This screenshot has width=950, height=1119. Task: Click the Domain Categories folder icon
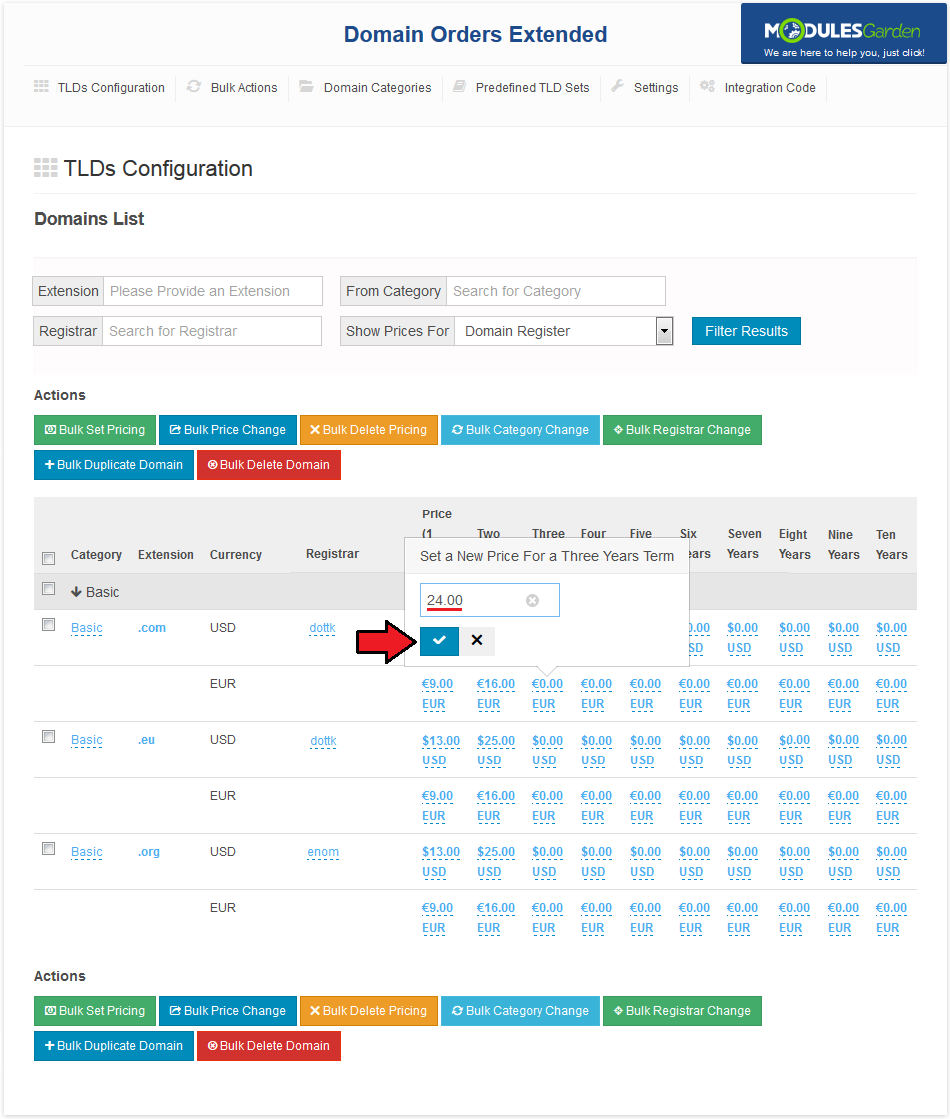click(306, 86)
